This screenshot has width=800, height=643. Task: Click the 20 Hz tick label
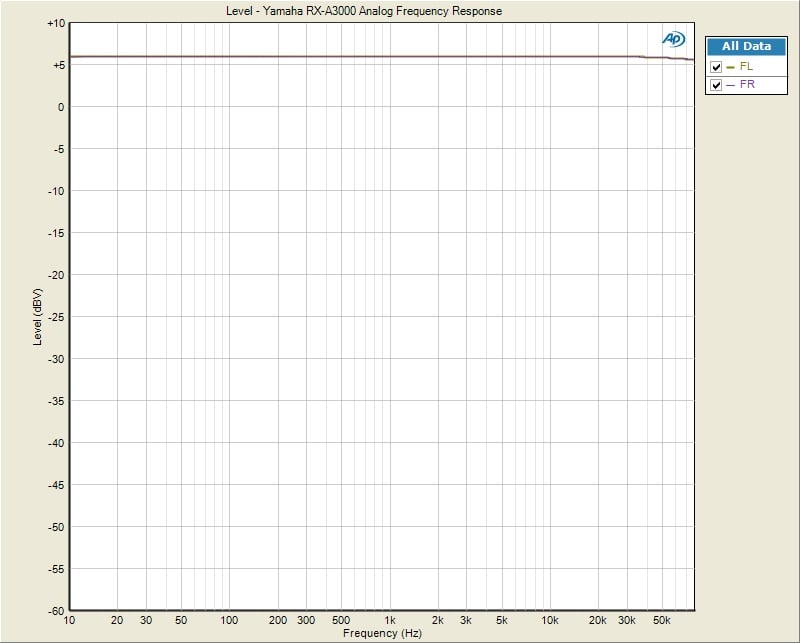117,621
